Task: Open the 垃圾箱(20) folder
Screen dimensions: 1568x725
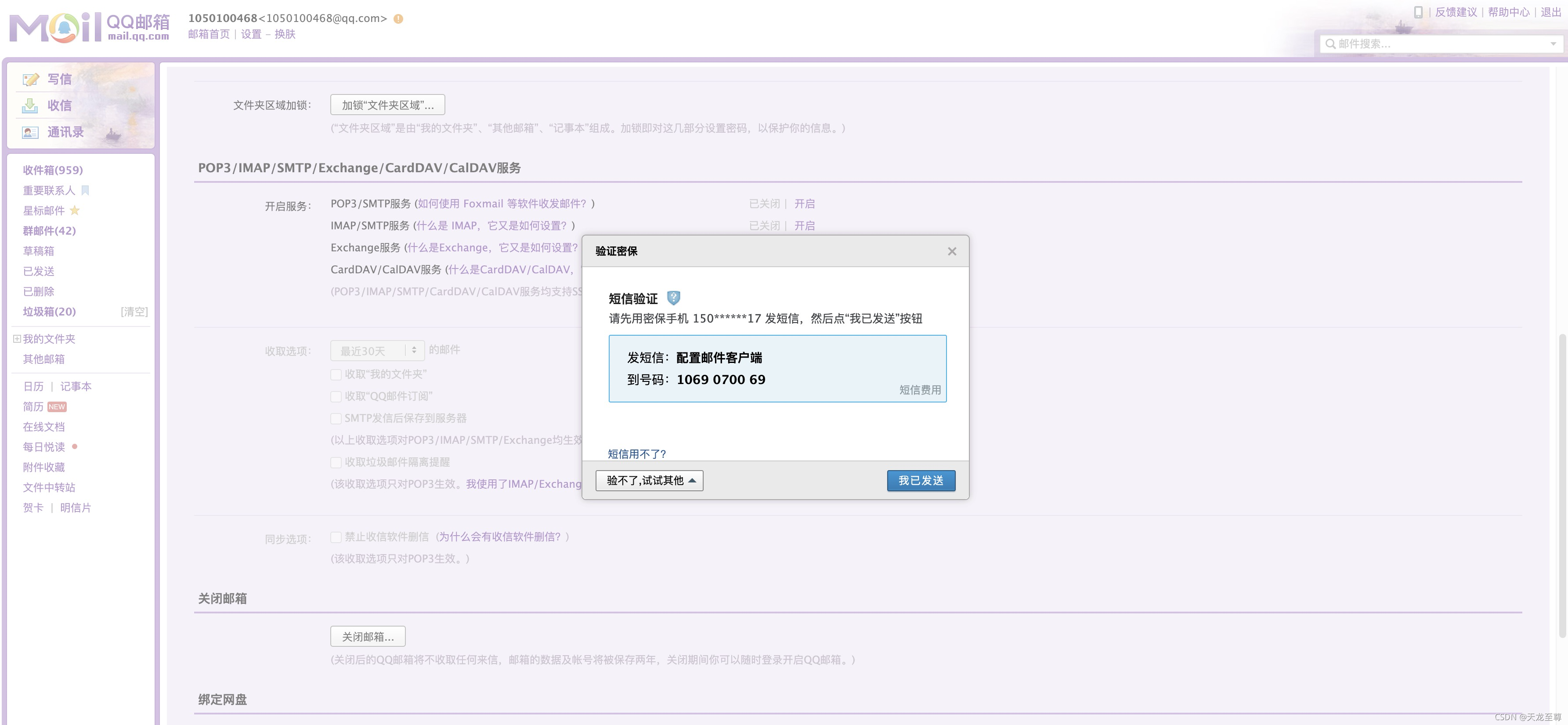Action: point(49,312)
